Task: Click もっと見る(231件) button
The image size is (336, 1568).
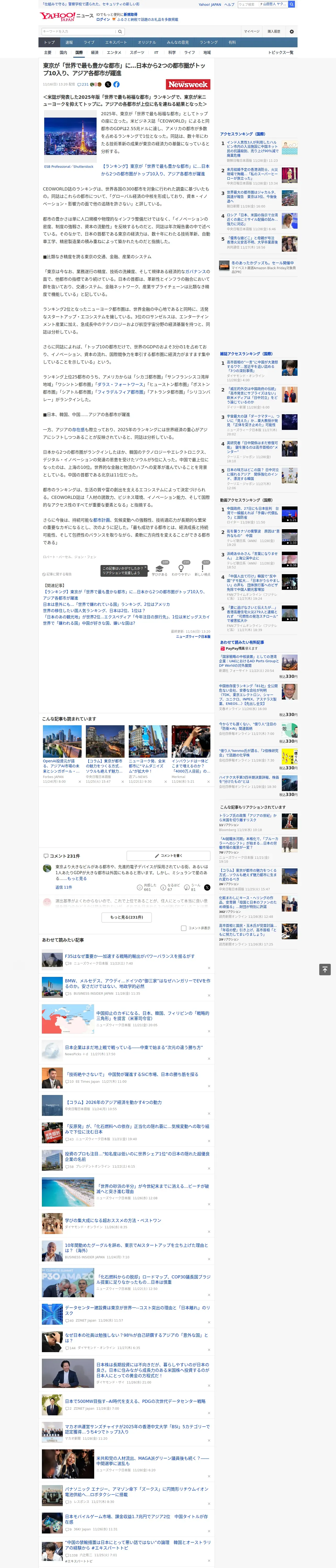Action: click(126, 917)
